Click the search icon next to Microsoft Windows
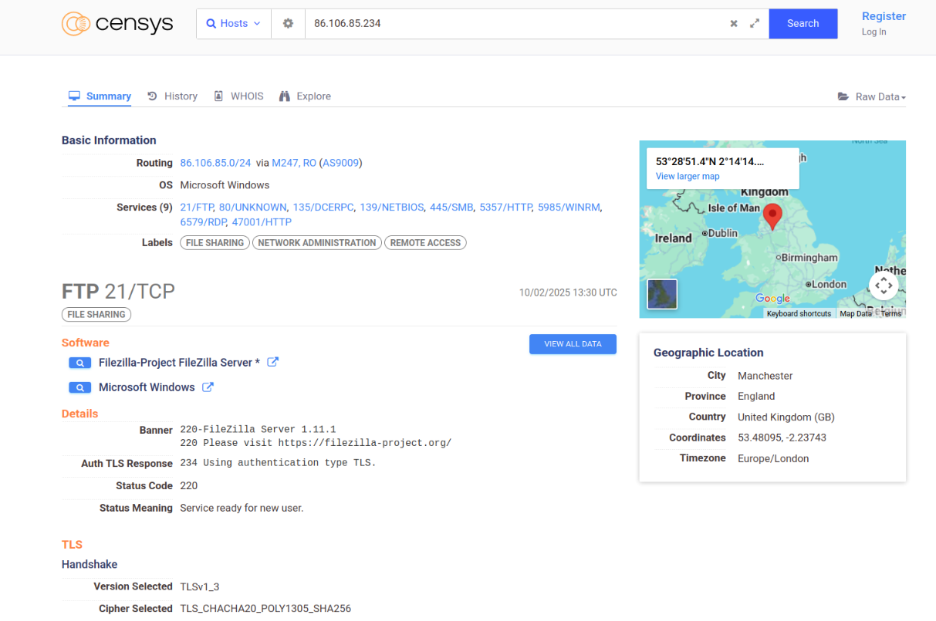Screen dimensions: 936x621 click(80, 388)
